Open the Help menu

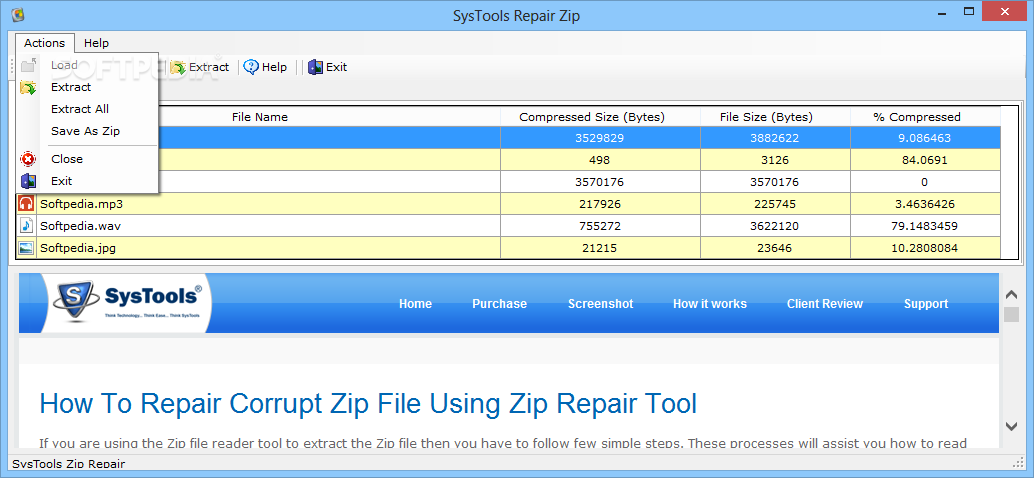(96, 43)
